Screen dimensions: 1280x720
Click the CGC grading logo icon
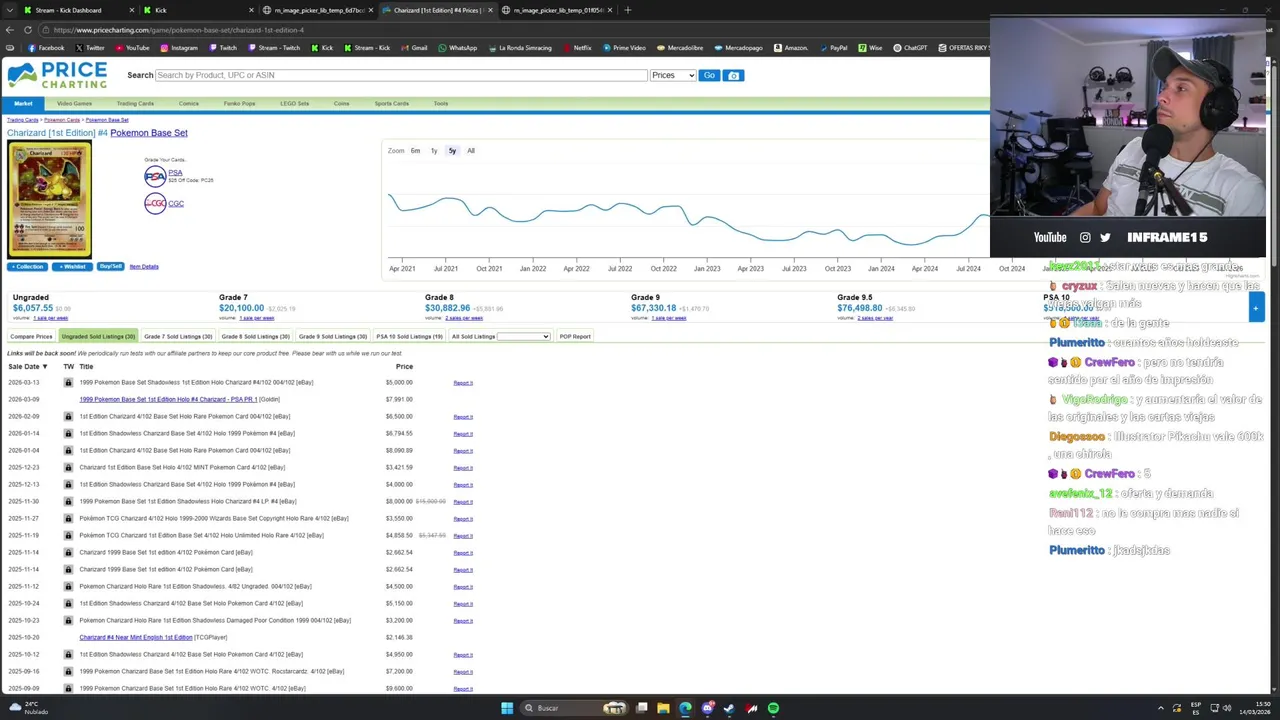[x=155, y=203]
